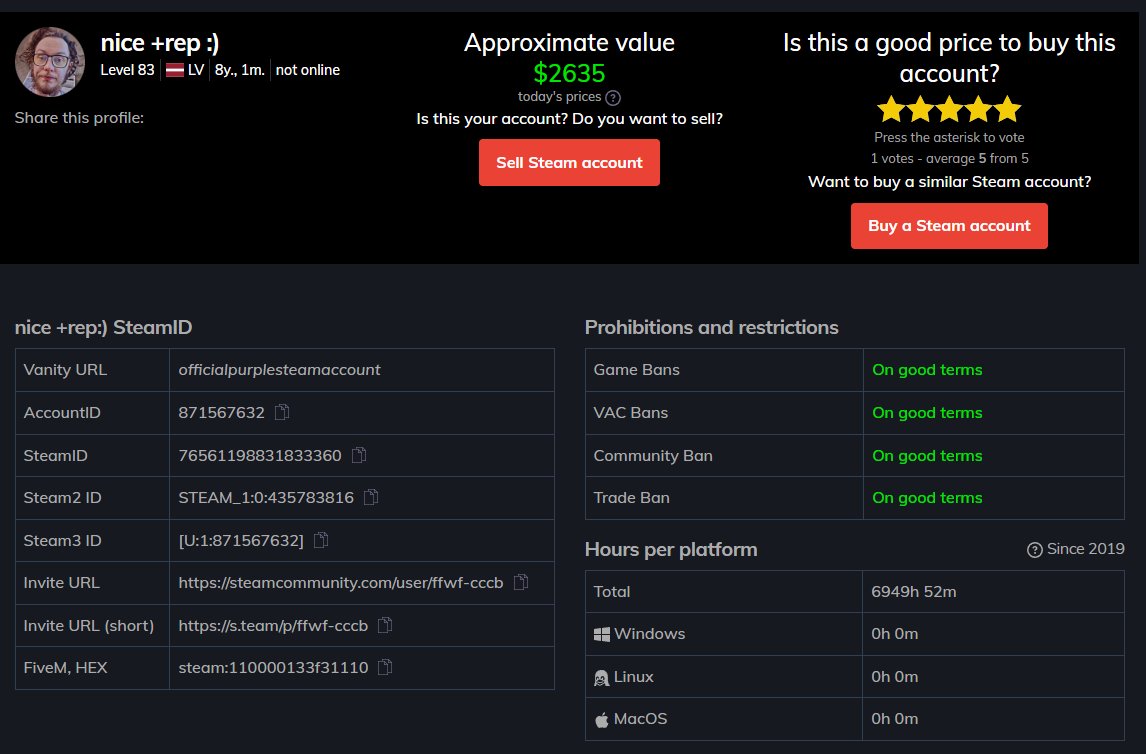Click the Since 2019 help icon
The width and height of the screenshot is (1146, 754).
[x=1035, y=550]
